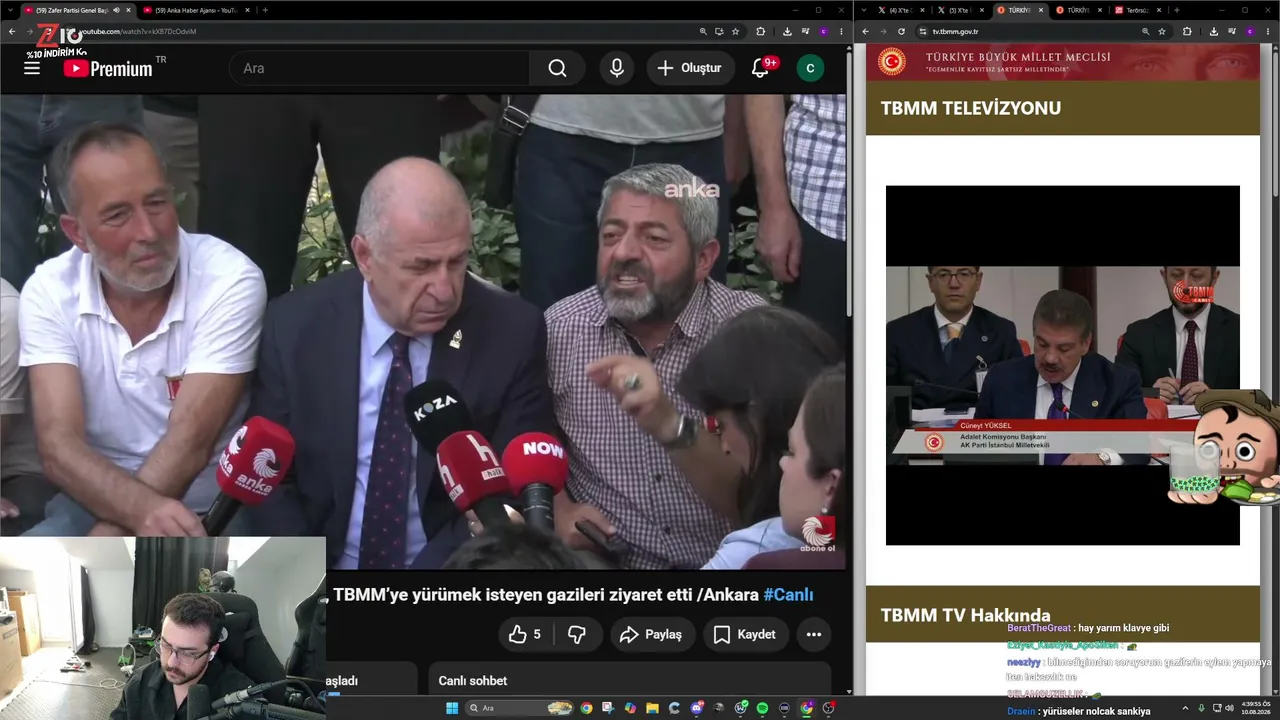Screen dimensions: 1280x720
Task: Bookmark the TBMM page with star icon
Action: [x=1162, y=32]
